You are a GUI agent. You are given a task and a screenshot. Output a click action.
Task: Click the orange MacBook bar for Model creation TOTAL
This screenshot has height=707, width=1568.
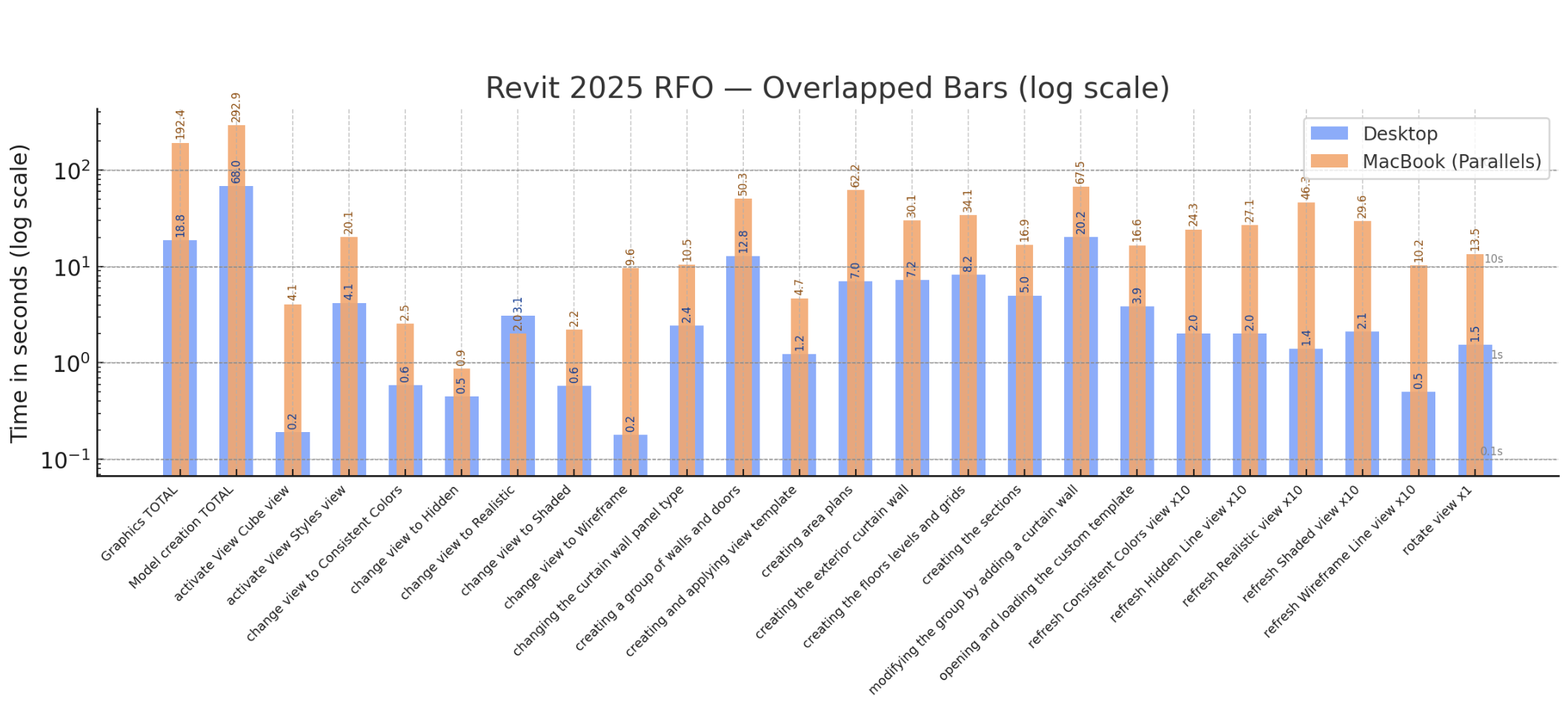(x=236, y=300)
